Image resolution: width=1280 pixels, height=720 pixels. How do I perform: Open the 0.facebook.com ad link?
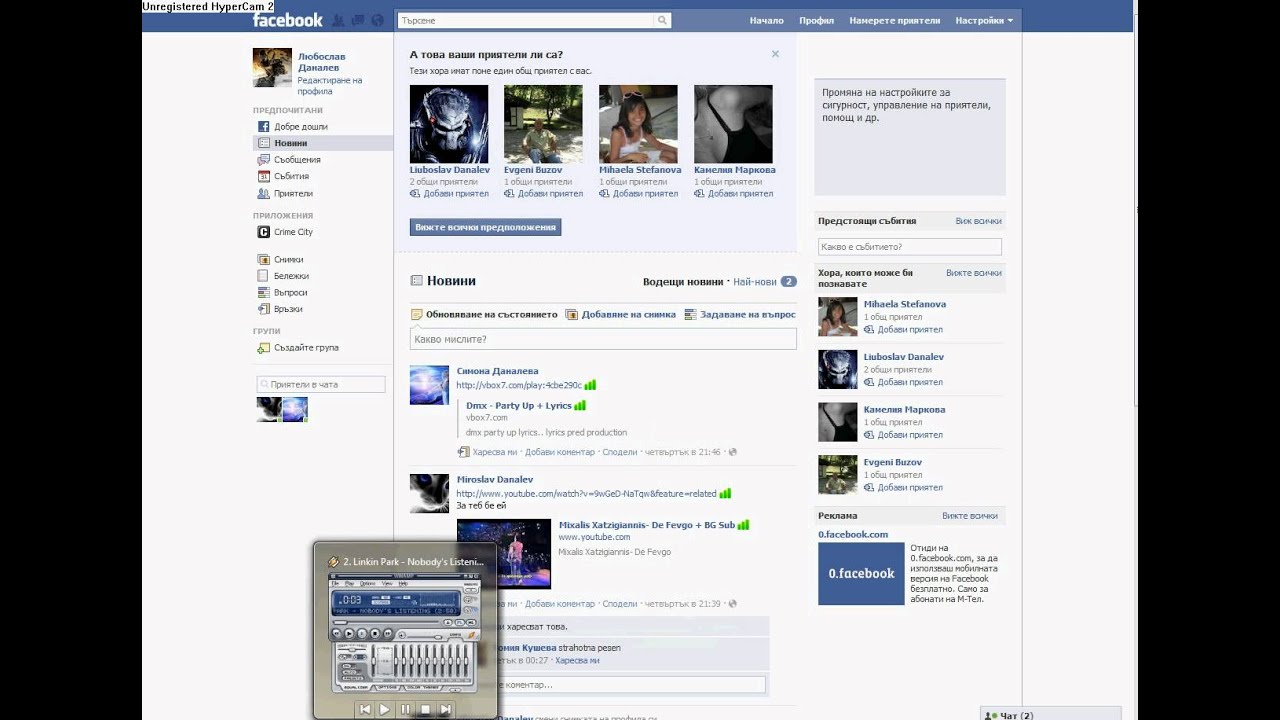point(853,535)
